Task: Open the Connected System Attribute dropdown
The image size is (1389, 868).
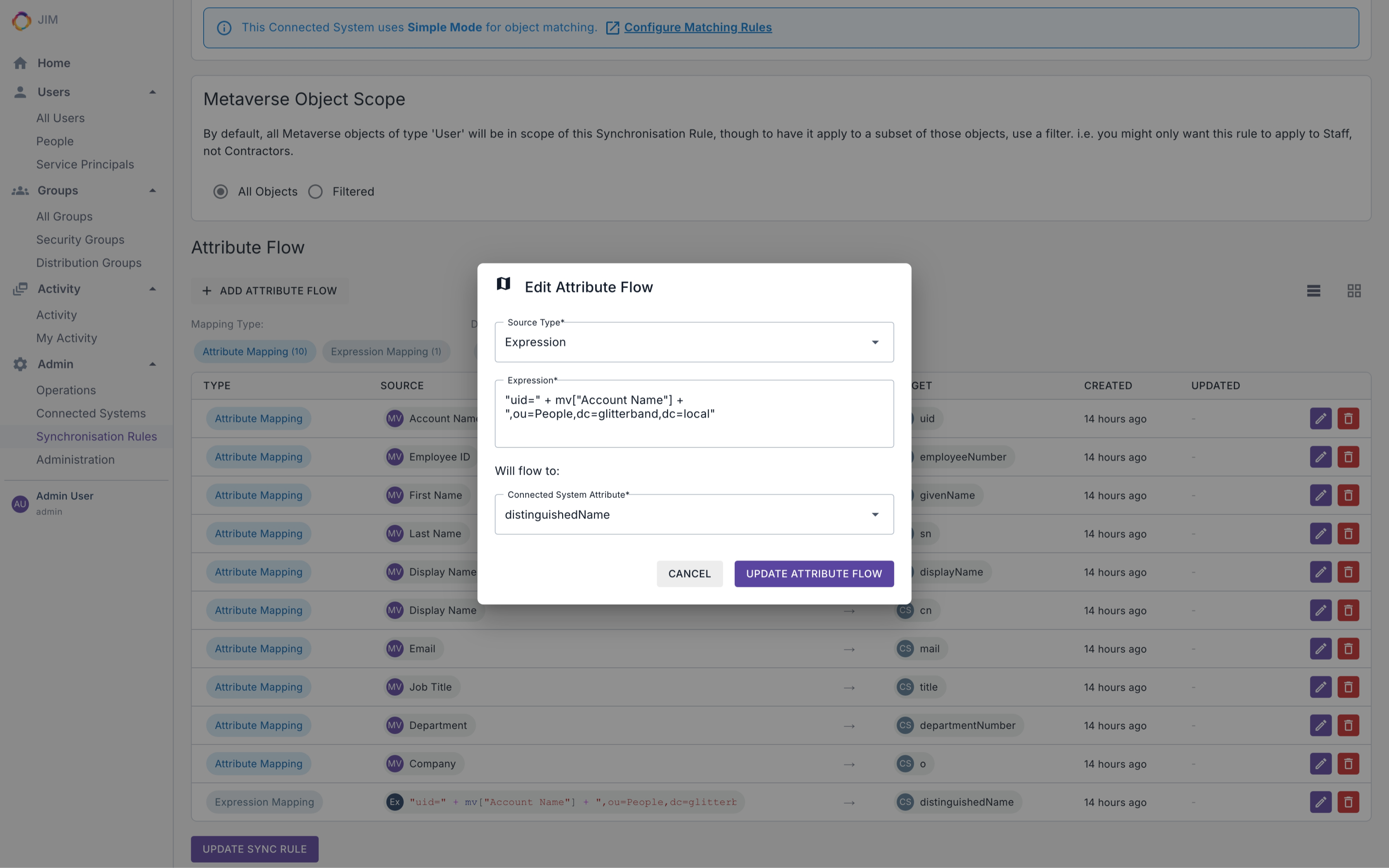Action: coord(693,515)
